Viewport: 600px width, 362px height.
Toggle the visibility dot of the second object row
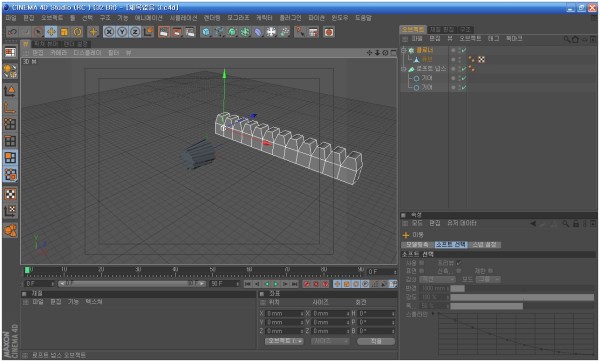click(454, 60)
